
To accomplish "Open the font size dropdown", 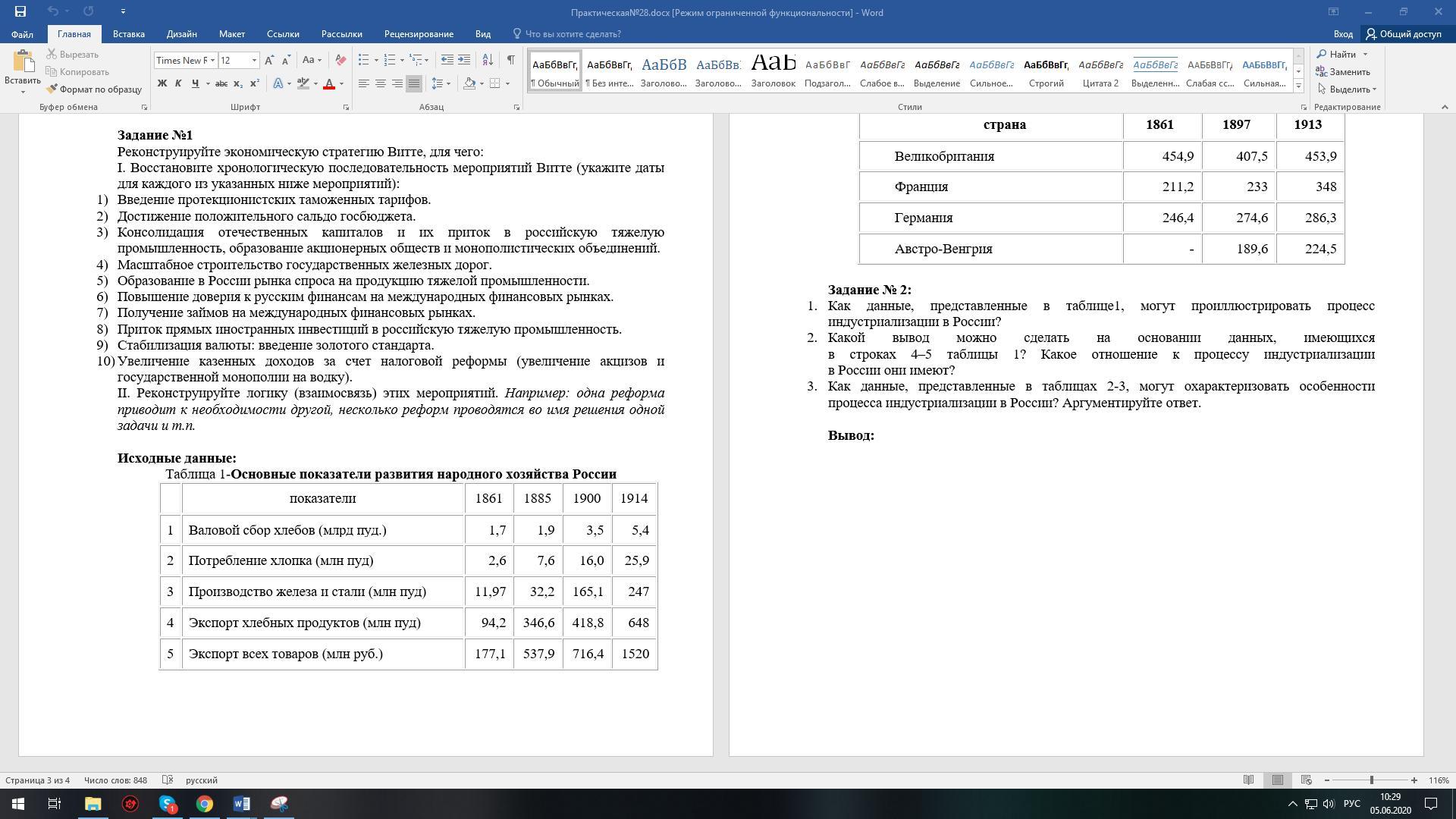I will point(254,60).
